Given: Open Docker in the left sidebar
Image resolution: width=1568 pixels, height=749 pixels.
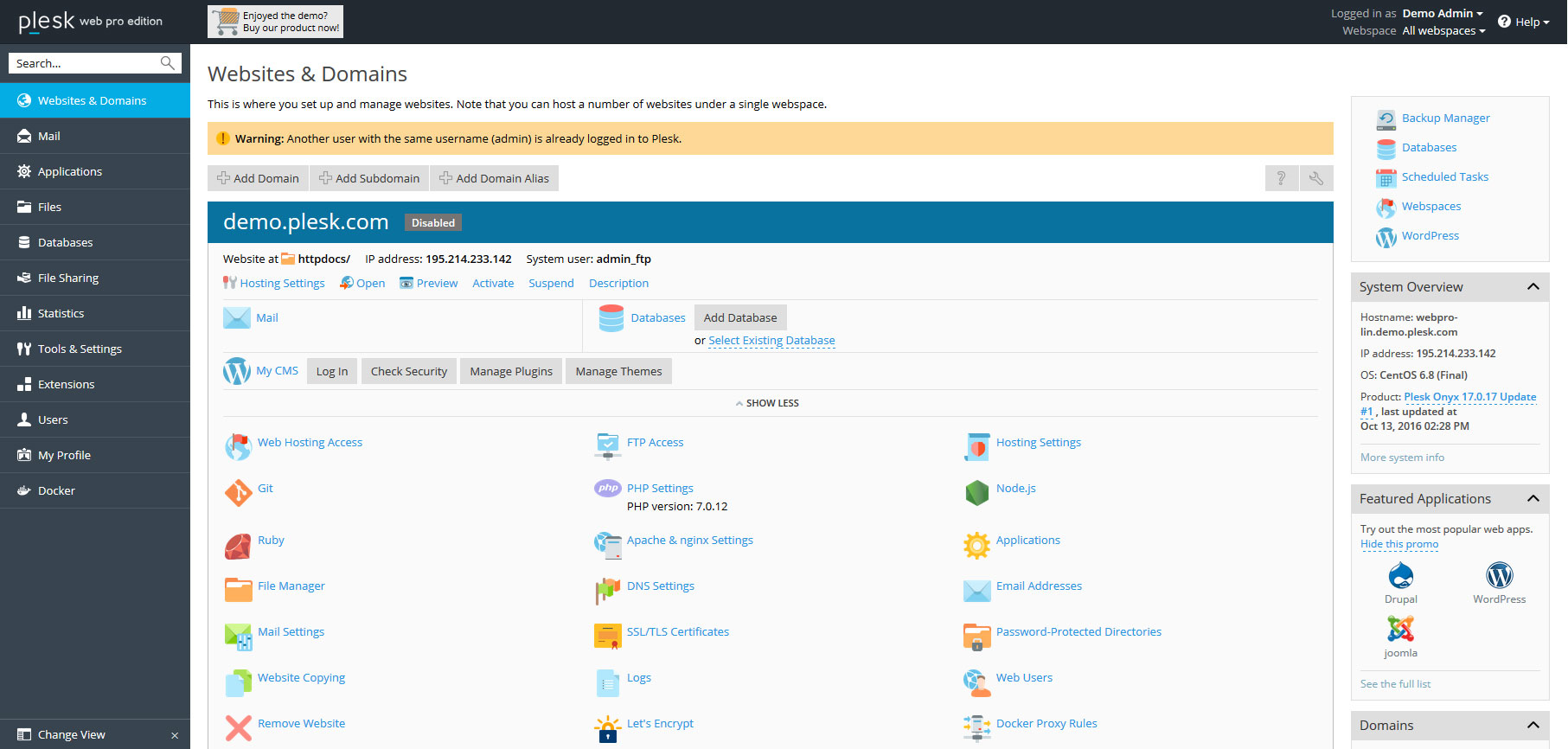Looking at the screenshot, I should click(95, 490).
